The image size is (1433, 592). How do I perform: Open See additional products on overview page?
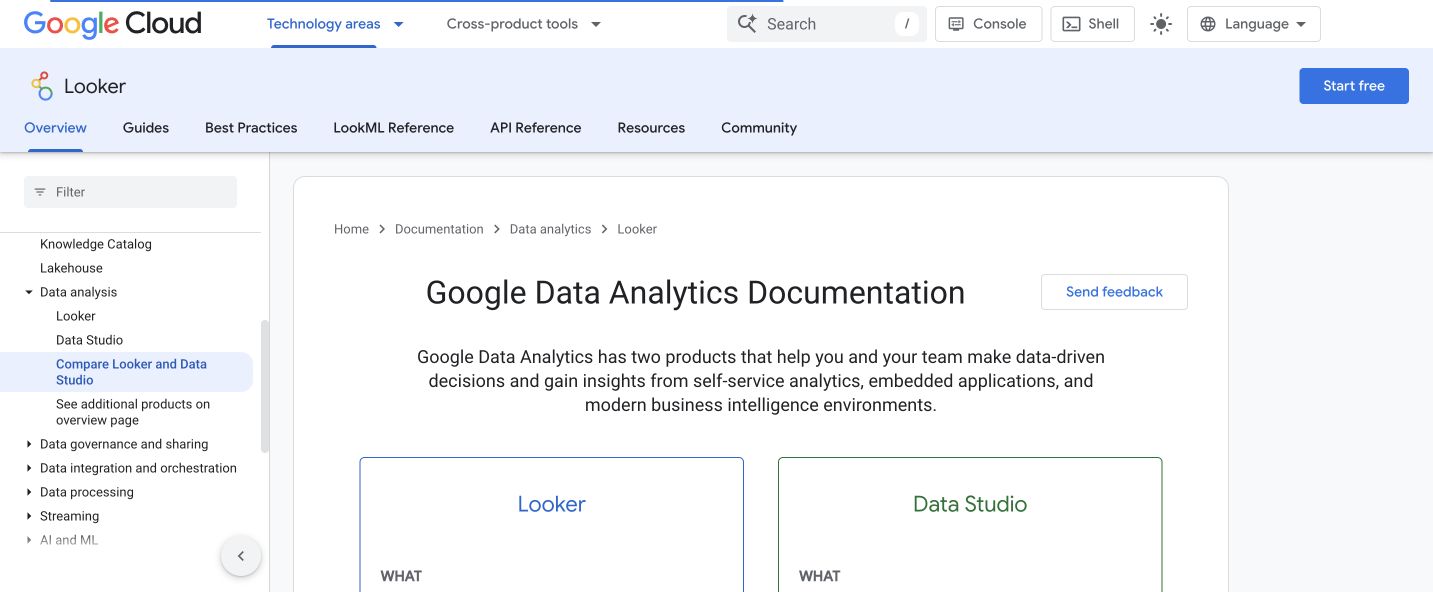(133, 412)
